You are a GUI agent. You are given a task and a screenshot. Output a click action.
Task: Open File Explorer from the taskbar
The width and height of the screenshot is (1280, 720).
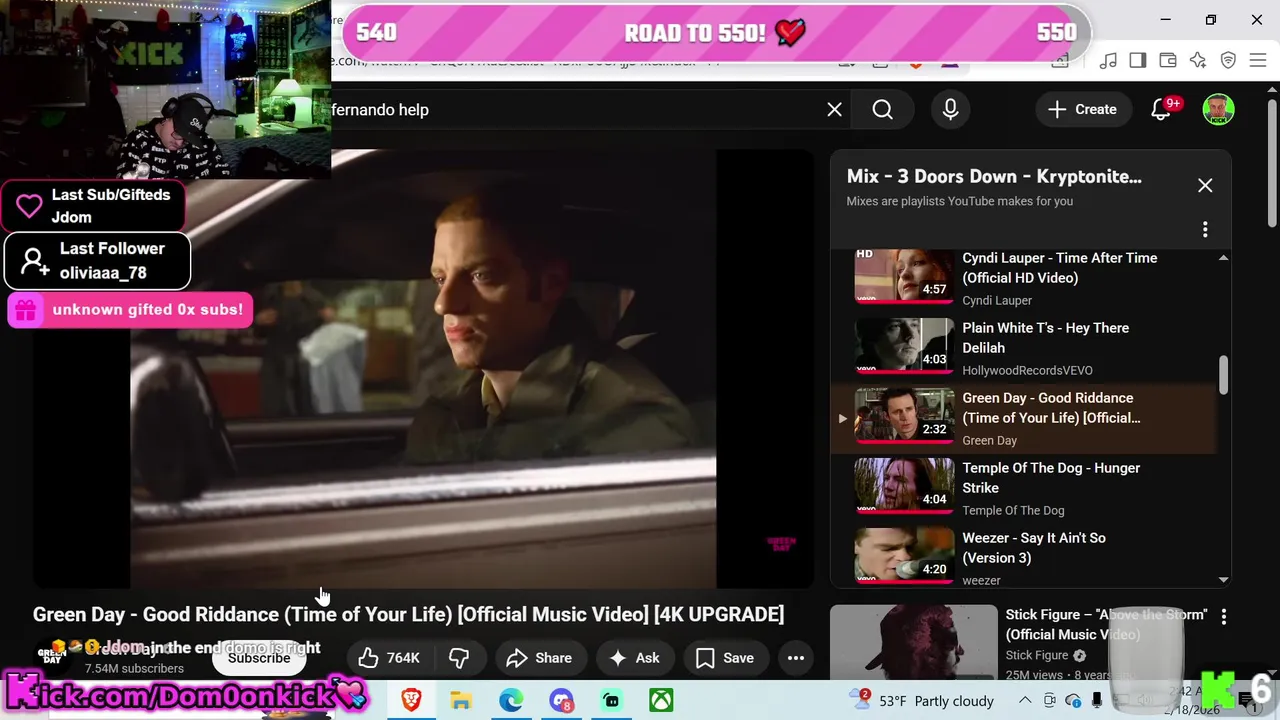click(461, 701)
